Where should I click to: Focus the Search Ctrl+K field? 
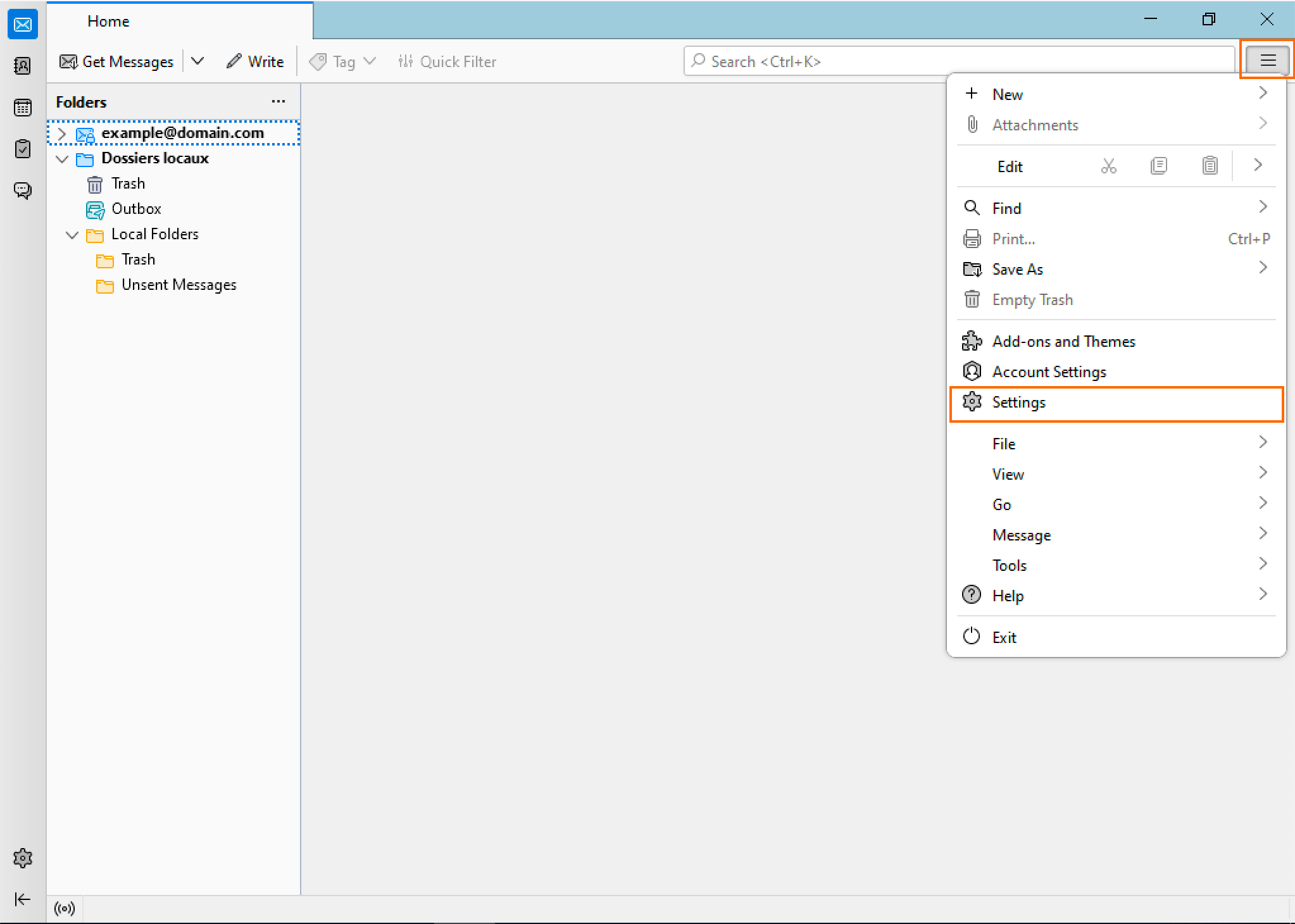(959, 61)
